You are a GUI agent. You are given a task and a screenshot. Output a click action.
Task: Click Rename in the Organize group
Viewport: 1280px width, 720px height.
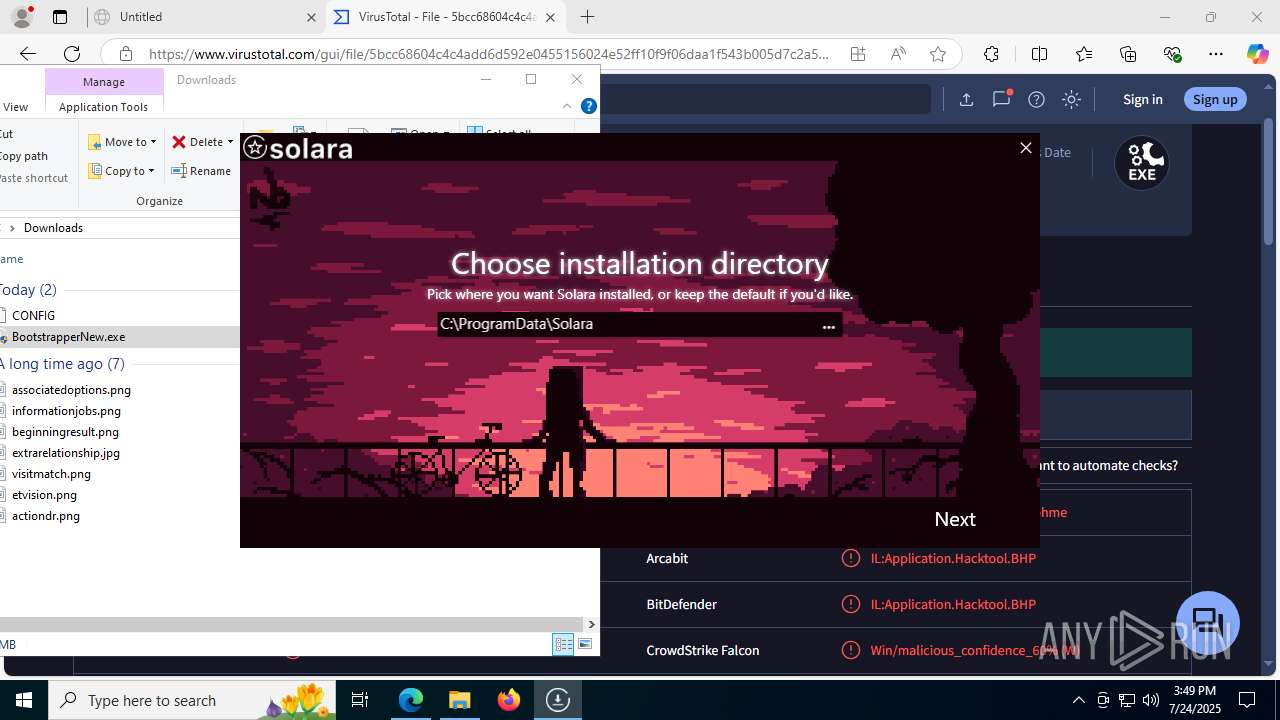[x=201, y=171]
